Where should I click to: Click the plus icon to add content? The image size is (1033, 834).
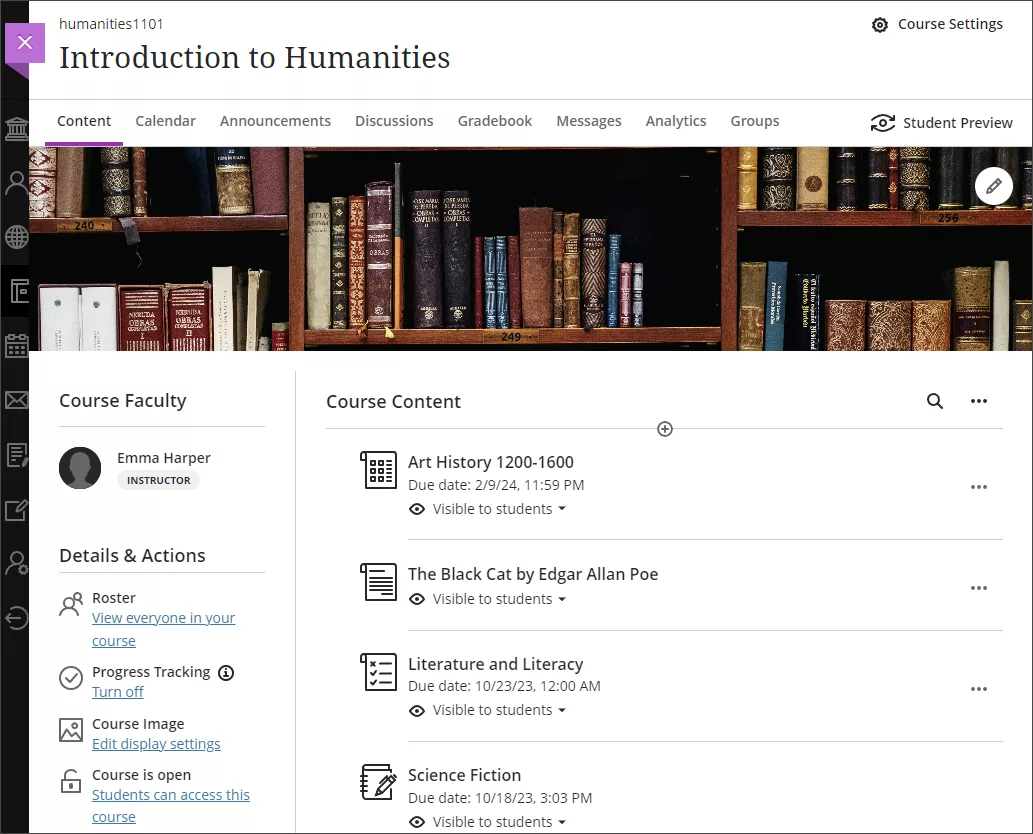click(x=665, y=429)
